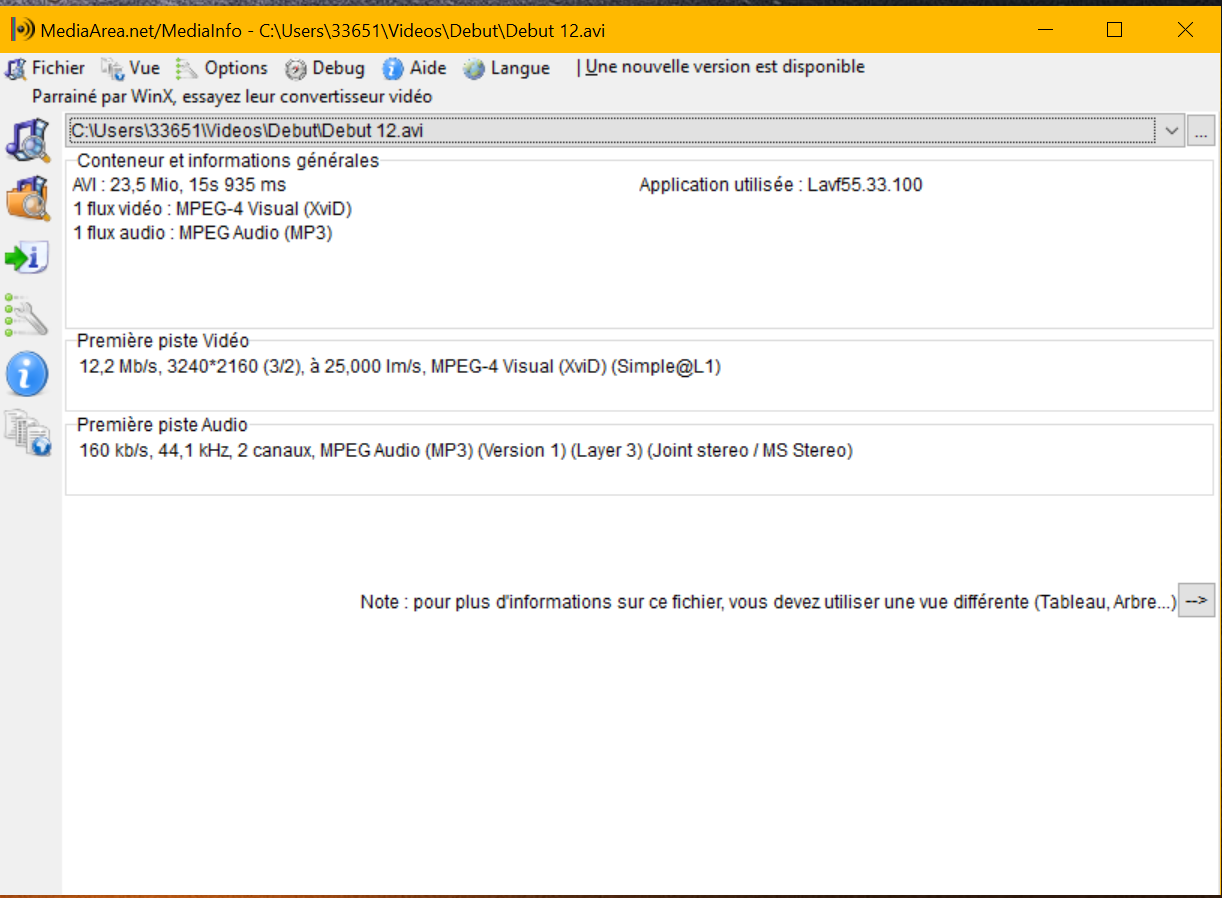Click the Langue globe icon
1222x898 pixels.
point(474,69)
